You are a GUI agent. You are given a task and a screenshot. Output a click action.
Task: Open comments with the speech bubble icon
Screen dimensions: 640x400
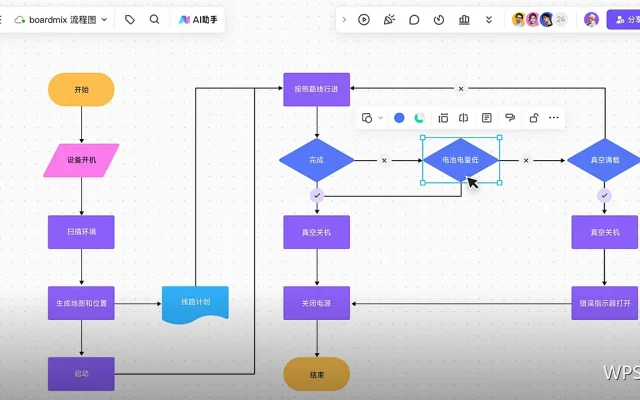click(414, 20)
